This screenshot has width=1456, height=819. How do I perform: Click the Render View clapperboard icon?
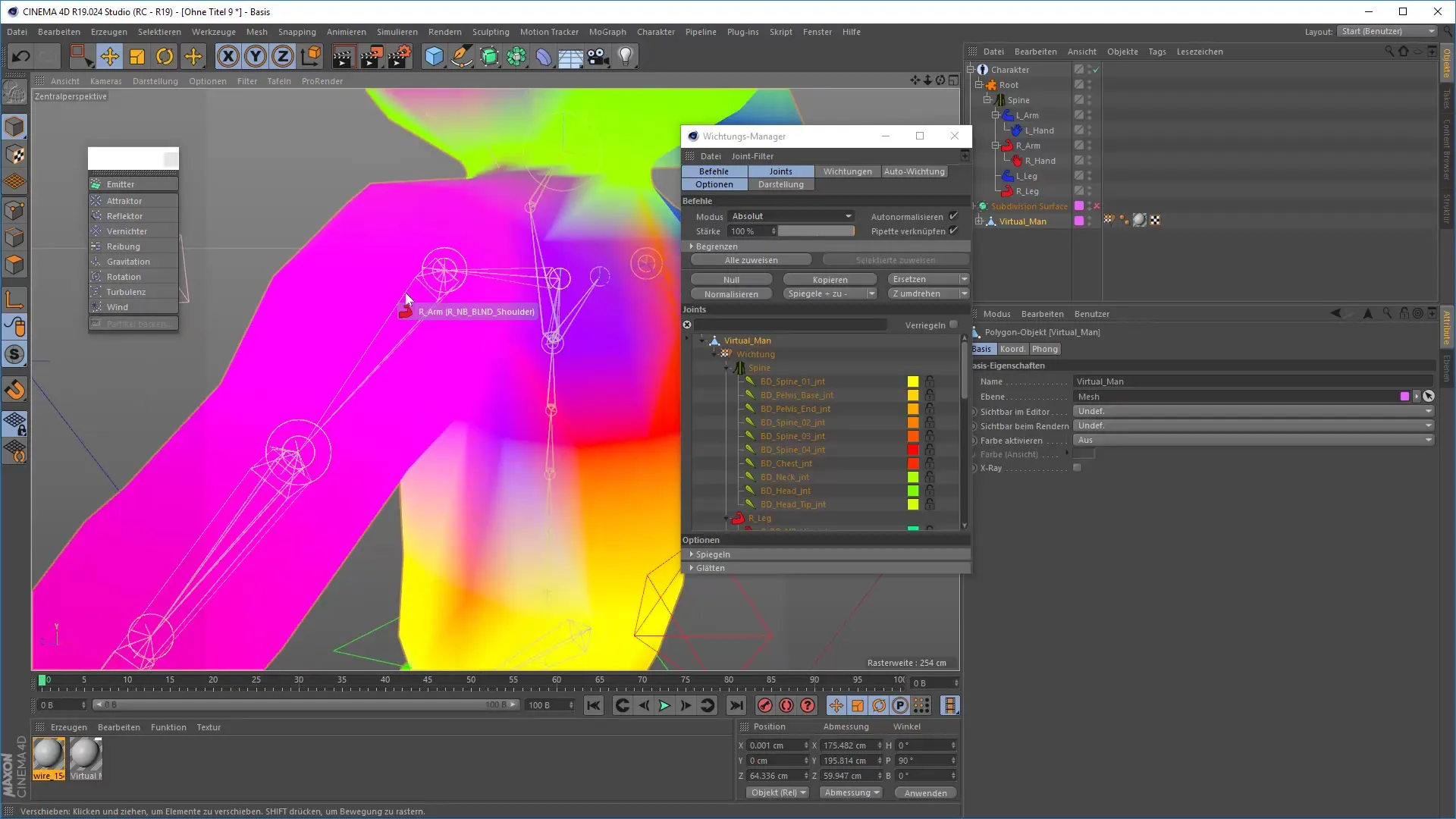pyautogui.click(x=344, y=56)
